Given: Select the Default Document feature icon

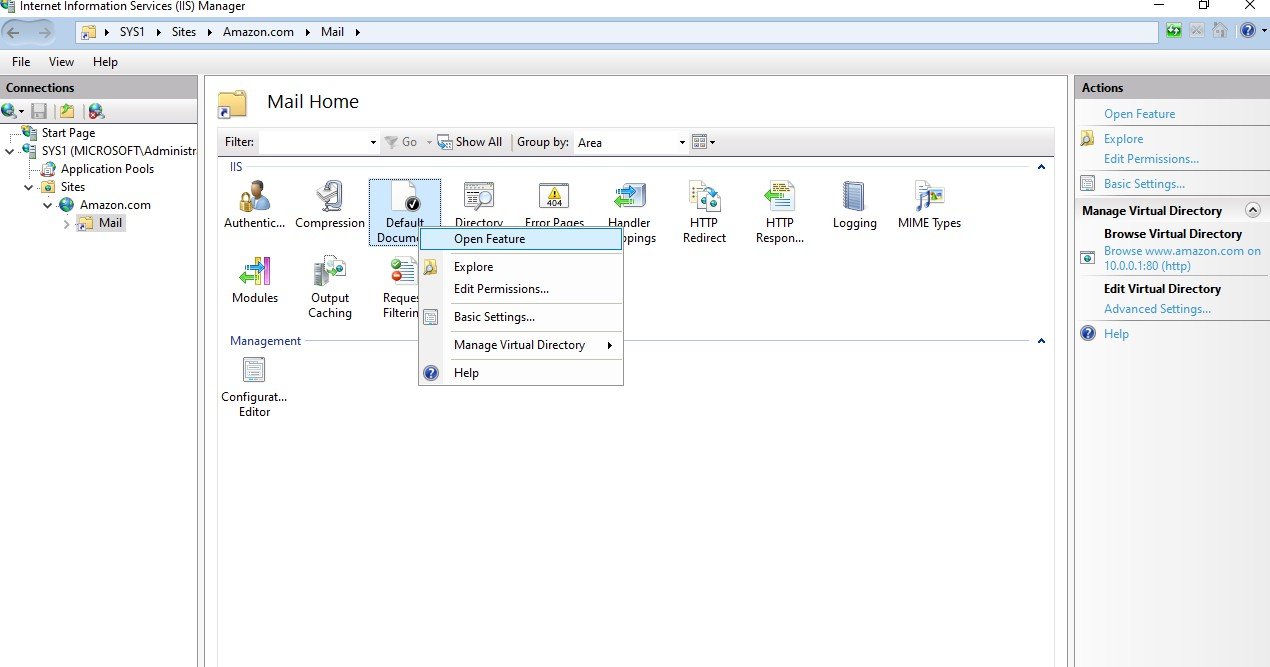Looking at the screenshot, I should coord(404,212).
